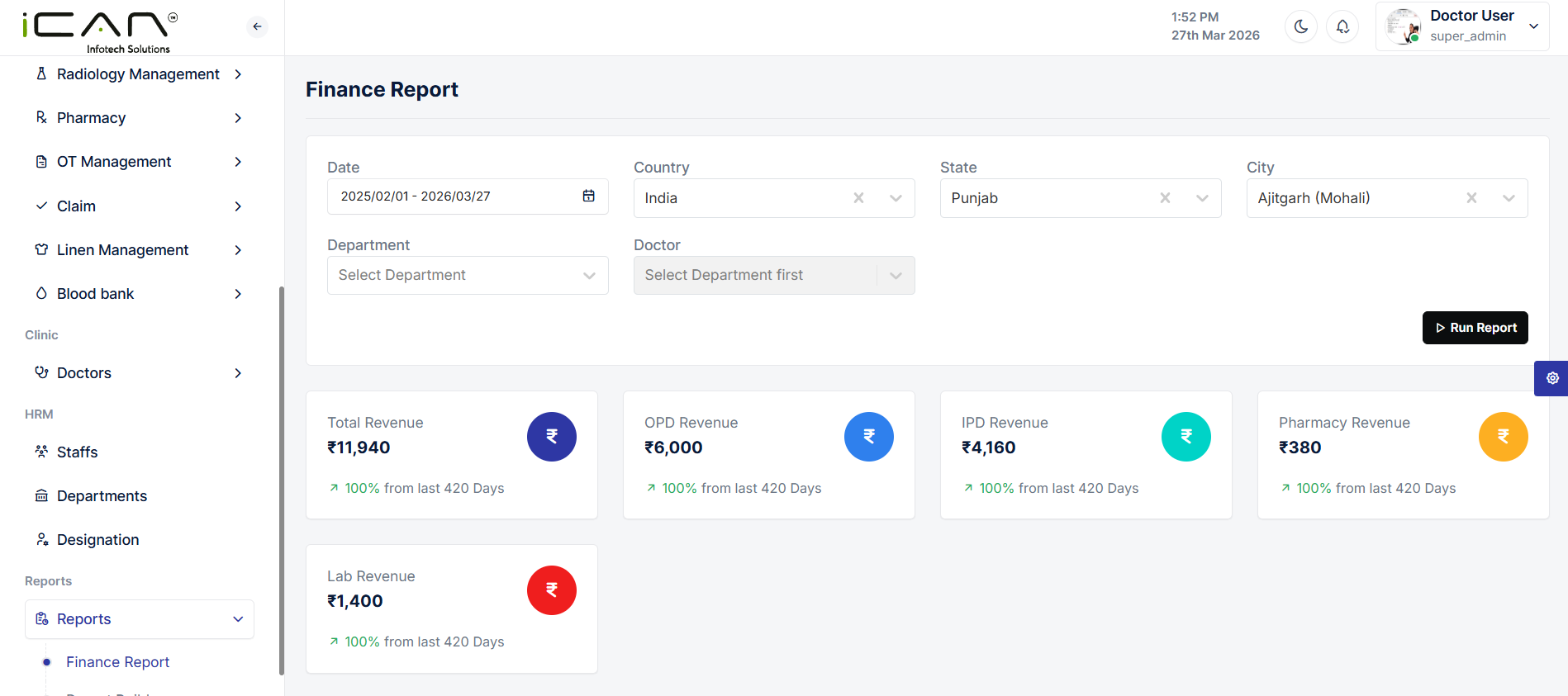Run the finance report
This screenshot has width=1568, height=696.
[1475, 328]
